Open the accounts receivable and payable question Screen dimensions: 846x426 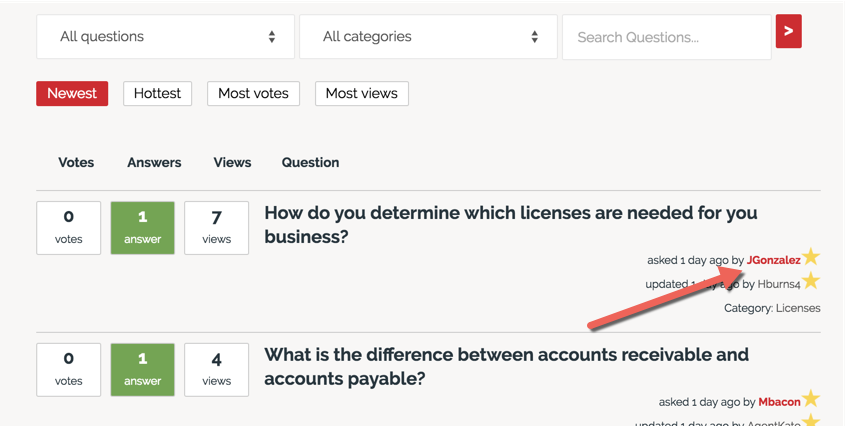(x=506, y=366)
